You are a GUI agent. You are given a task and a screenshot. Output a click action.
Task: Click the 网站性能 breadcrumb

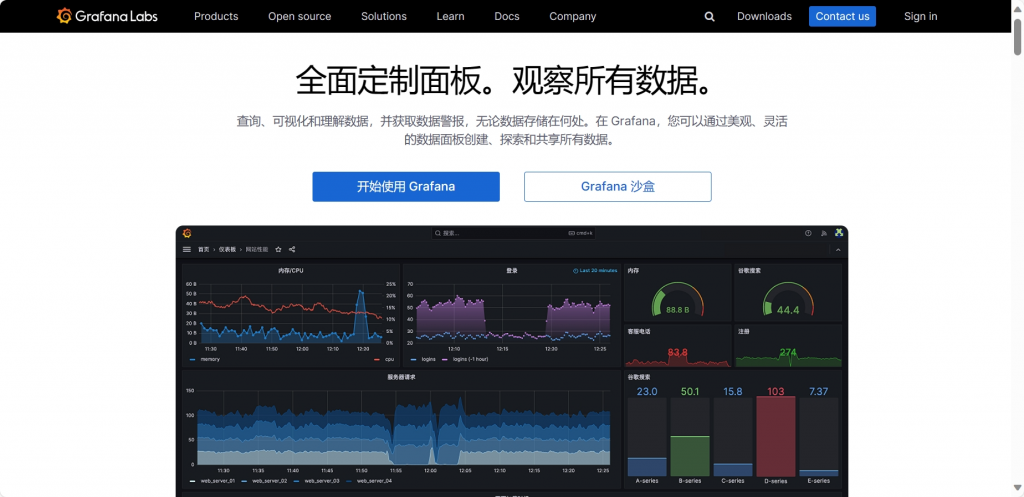[x=257, y=249]
